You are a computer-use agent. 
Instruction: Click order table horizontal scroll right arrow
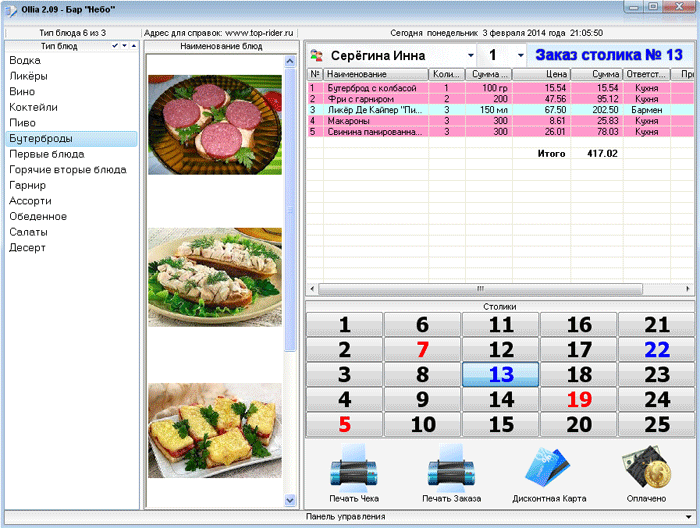pos(688,289)
